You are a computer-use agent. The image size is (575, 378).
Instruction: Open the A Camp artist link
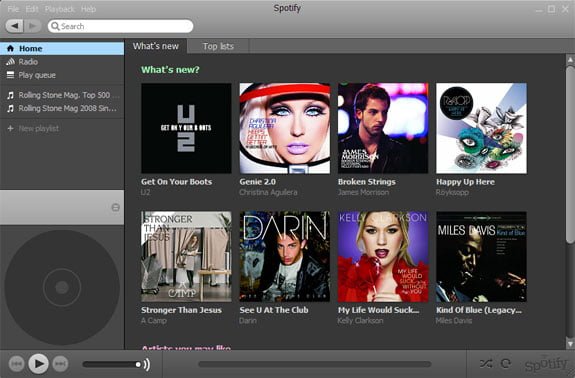point(154,321)
